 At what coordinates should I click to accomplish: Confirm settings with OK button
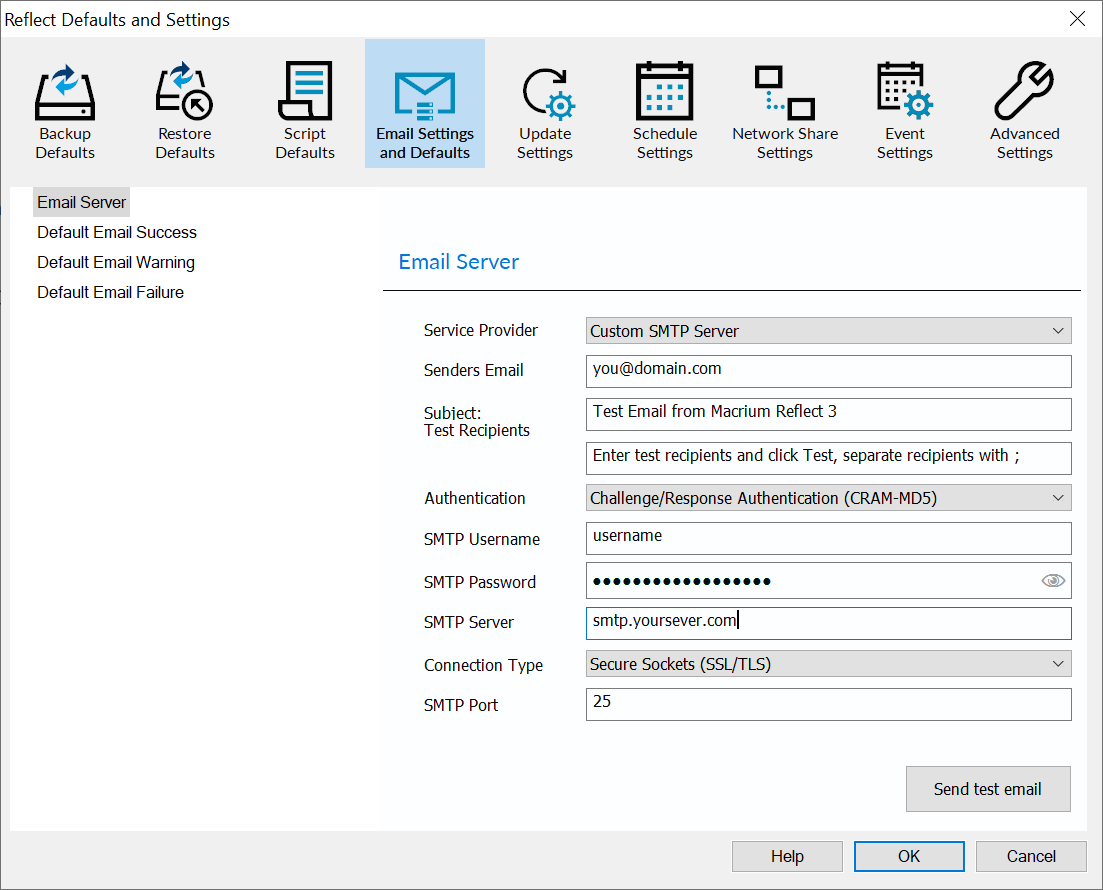click(x=909, y=856)
